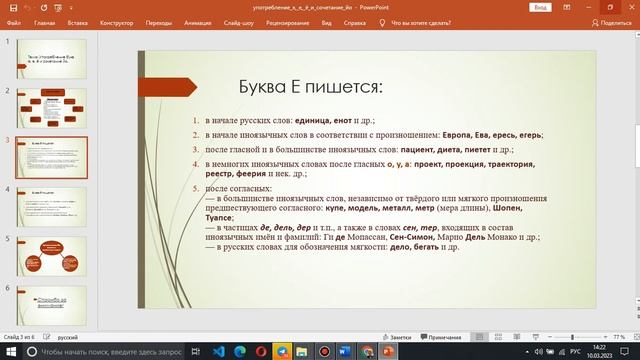Viewport: 640px width, 360px height.
Task: Click the zoom in plus button
Action: tap(605, 337)
